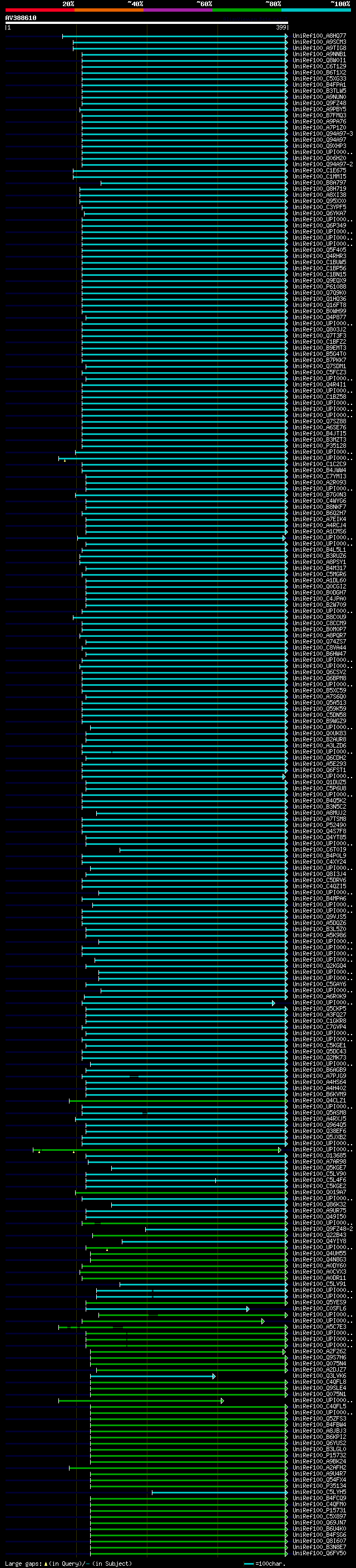Screen dimensions: 356x1568
Task: Open UniRef100_O13685 hit
Action: [319, 1156]
